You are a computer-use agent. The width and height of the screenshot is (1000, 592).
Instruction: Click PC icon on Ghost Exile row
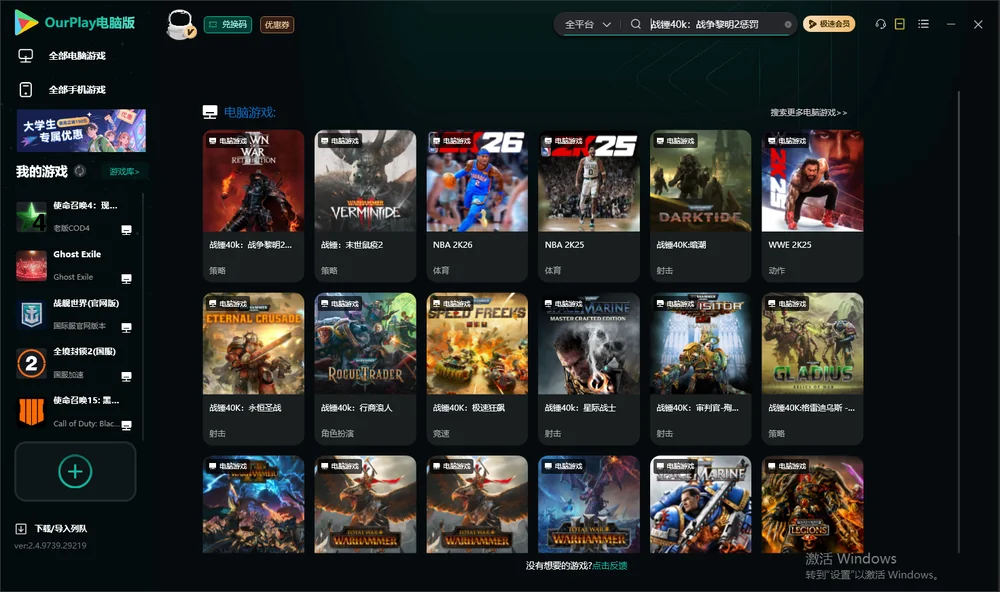click(126, 279)
